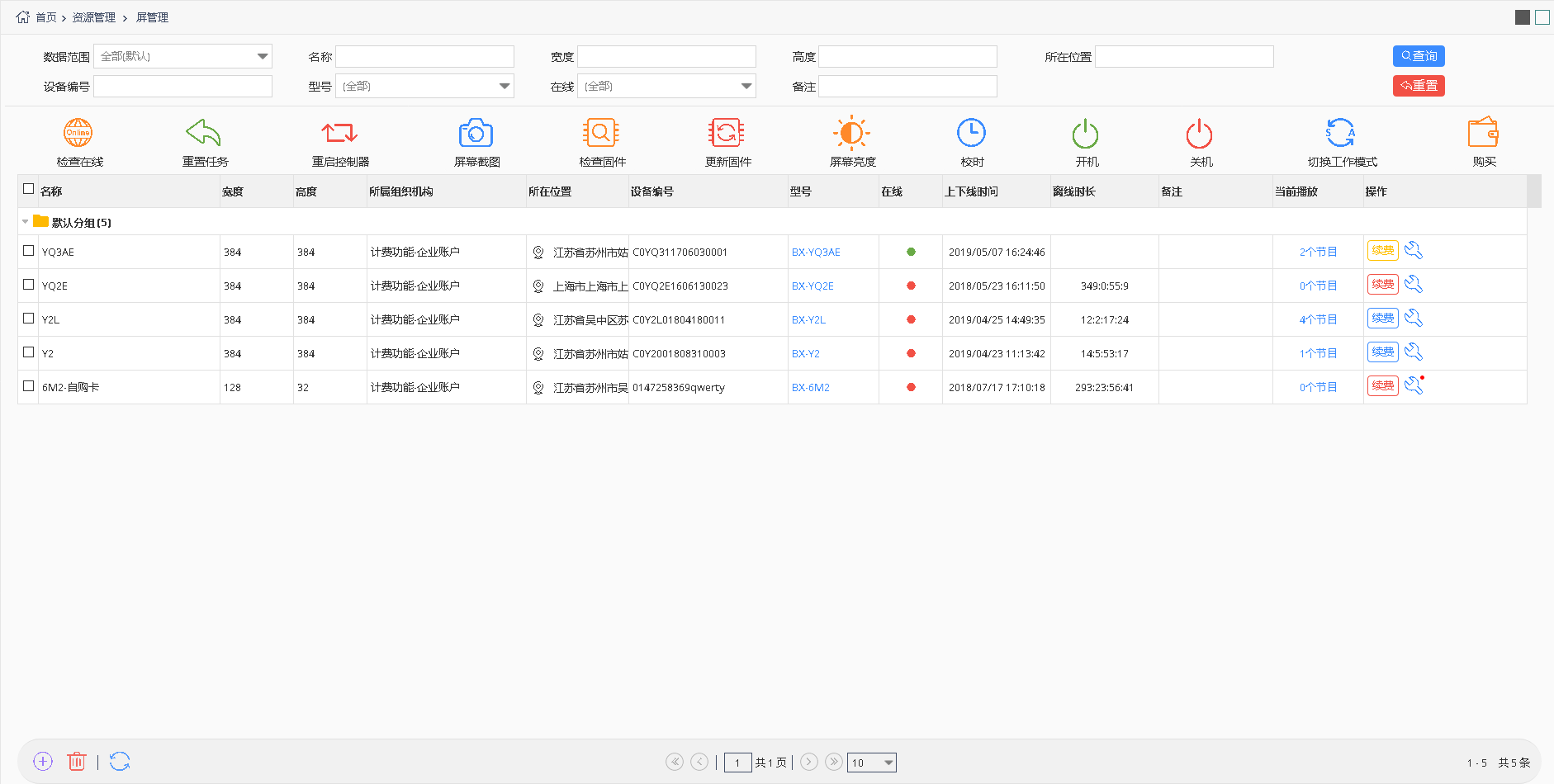Open the page size dropdown showing 10
This screenshot has width=1554, height=784.
coord(872,763)
